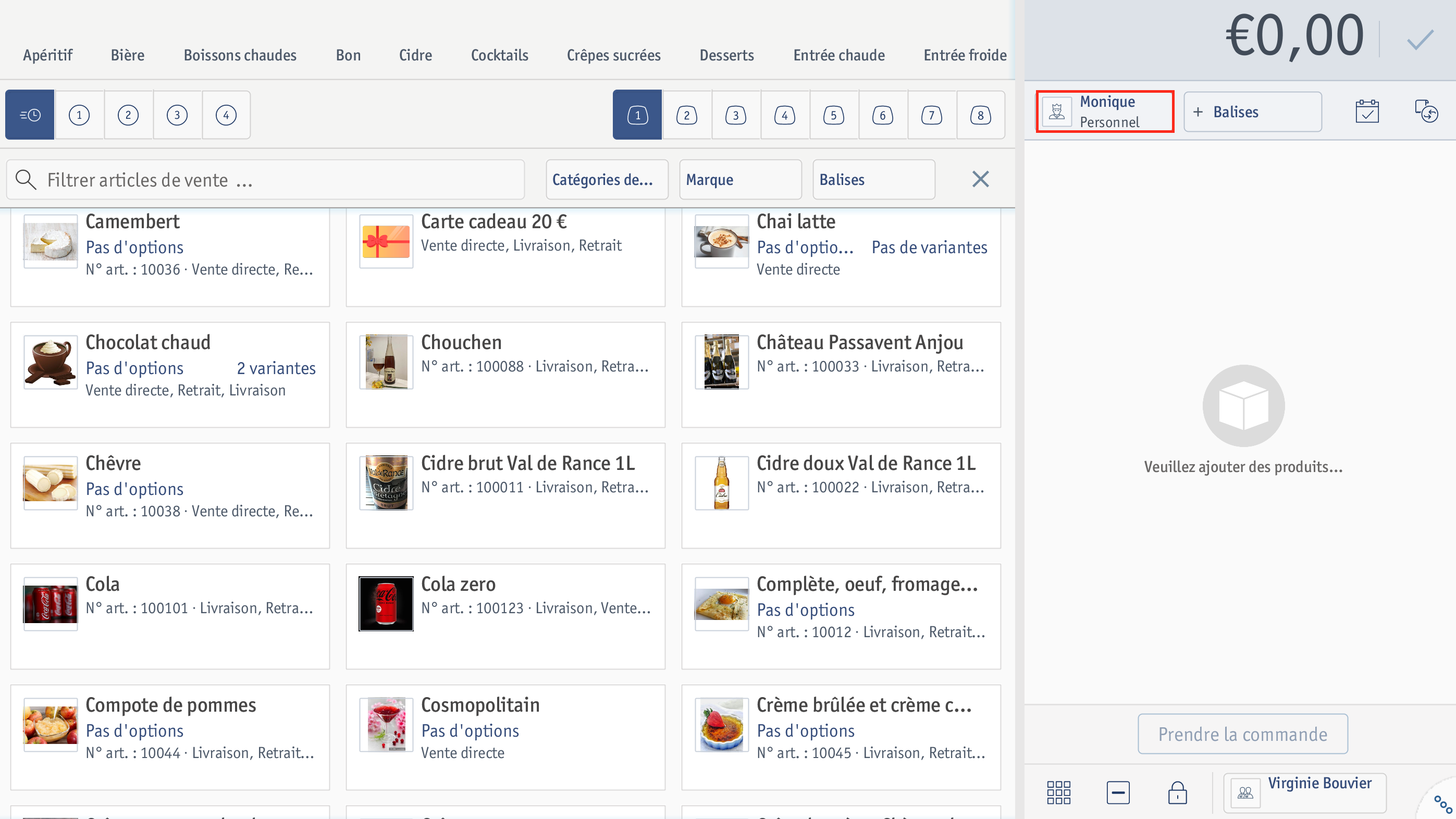Click the Prendre la commande button

[x=1242, y=734]
